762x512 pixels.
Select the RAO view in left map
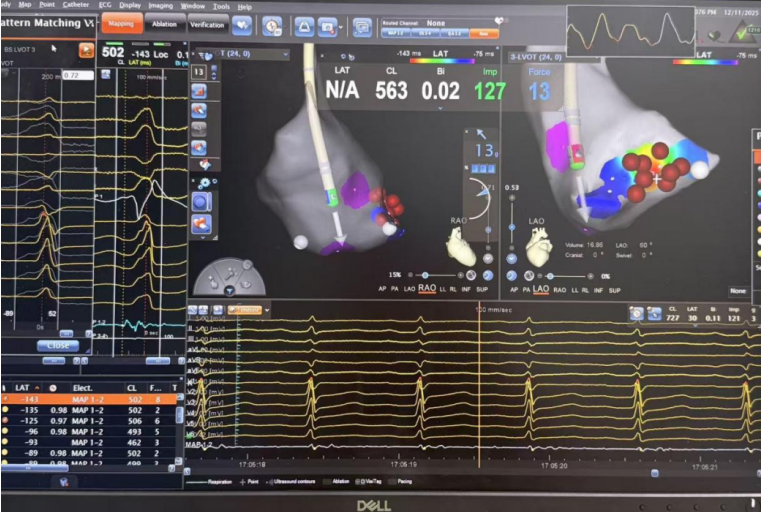[427, 288]
